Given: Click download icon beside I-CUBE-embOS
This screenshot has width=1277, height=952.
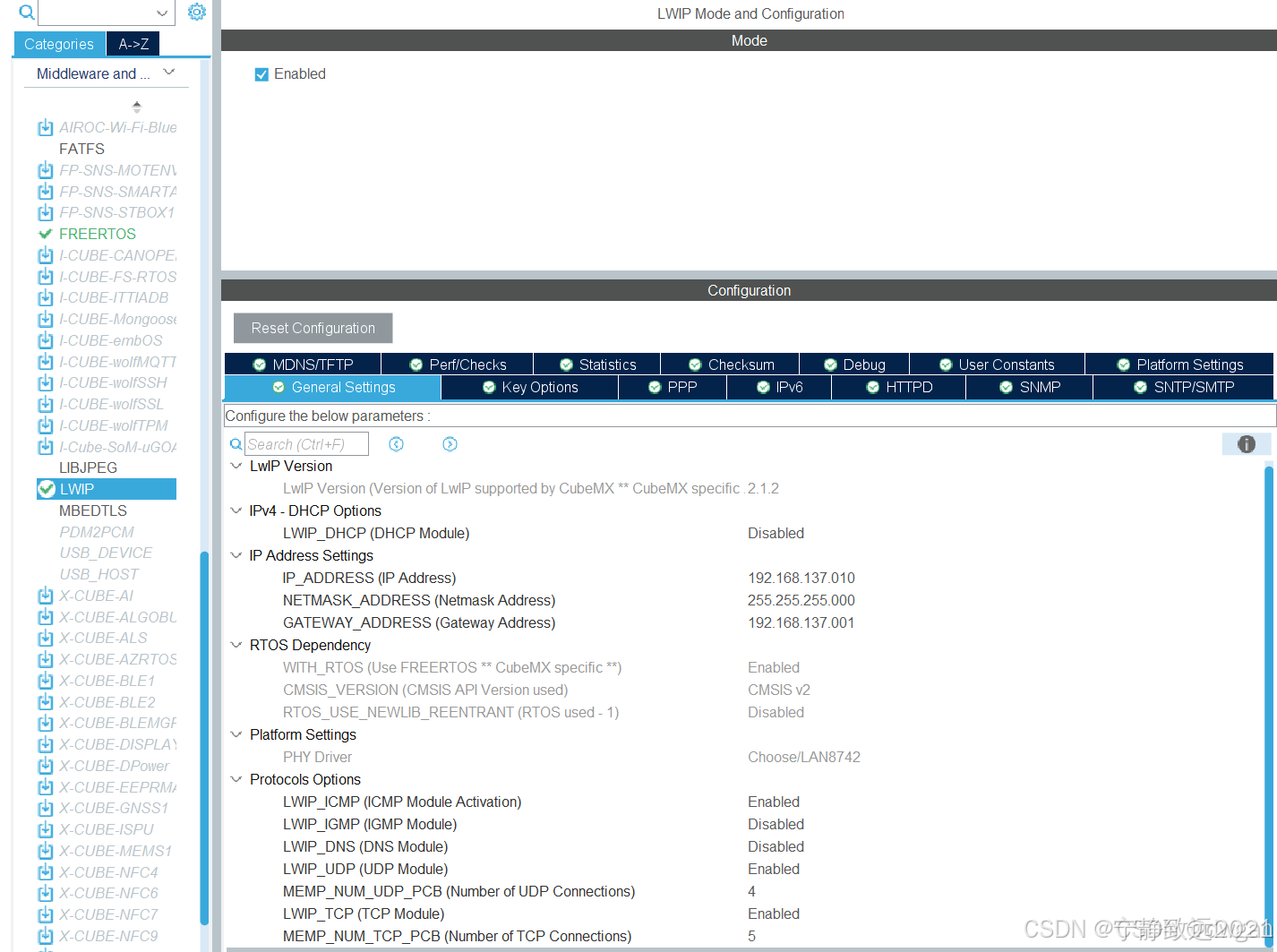Looking at the screenshot, I should [x=46, y=340].
